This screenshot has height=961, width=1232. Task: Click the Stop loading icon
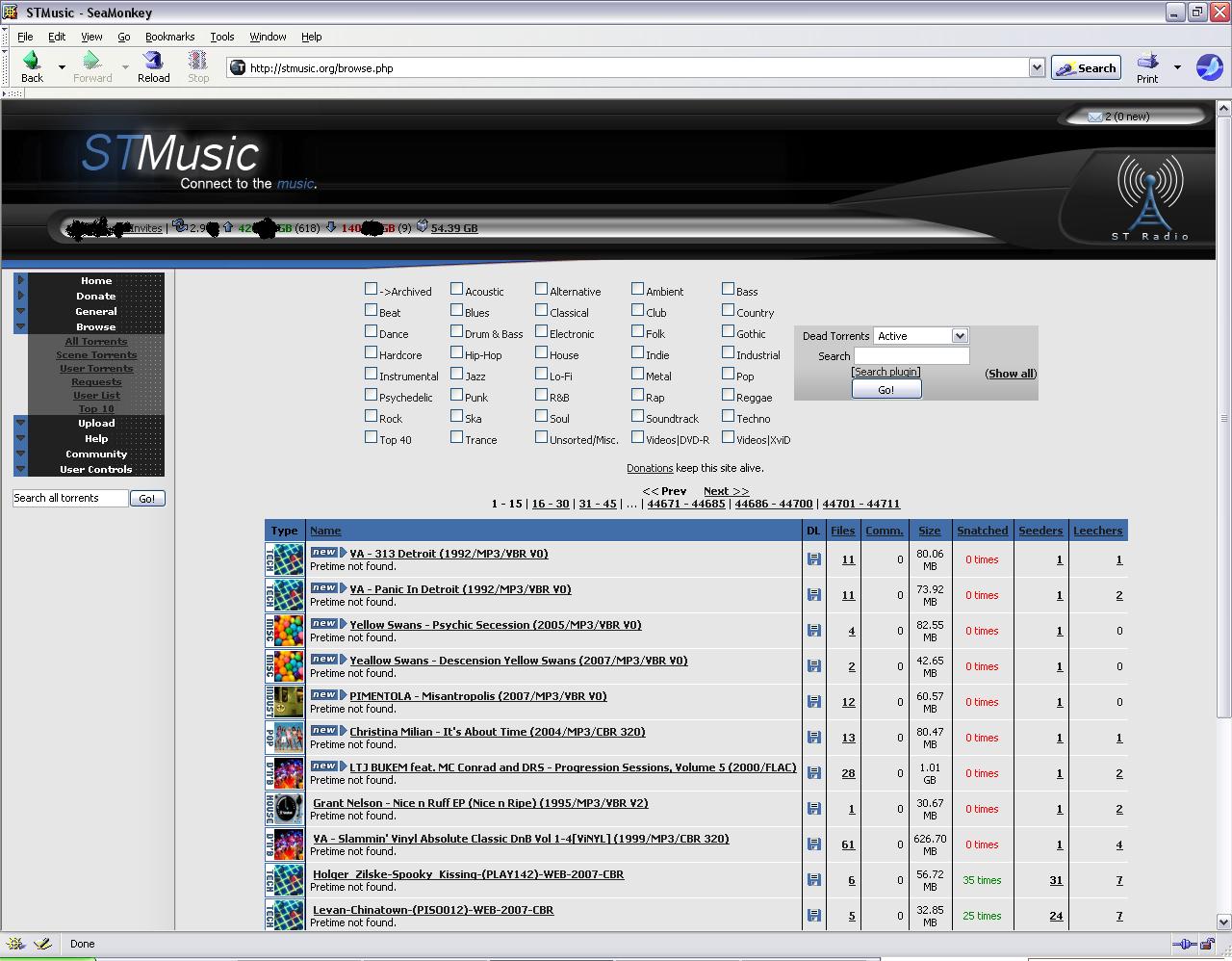(198, 61)
